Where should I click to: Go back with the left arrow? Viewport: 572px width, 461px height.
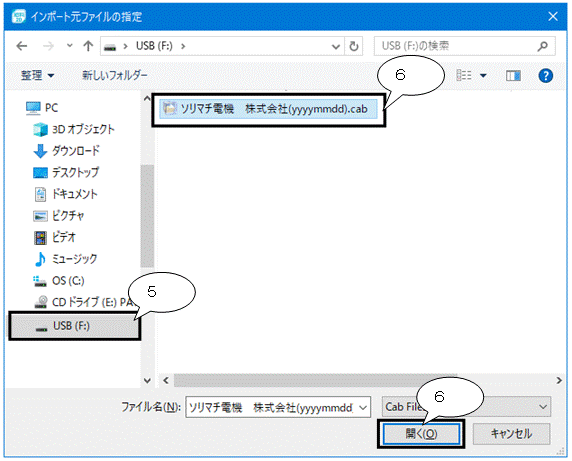[x=22, y=46]
